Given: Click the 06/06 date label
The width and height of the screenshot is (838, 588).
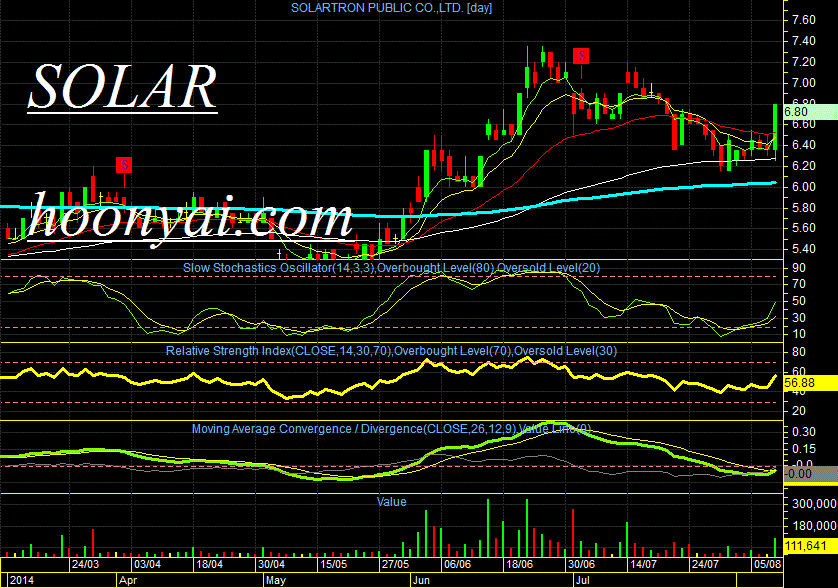Looking at the screenshot, I should click(x=457, y=564).
